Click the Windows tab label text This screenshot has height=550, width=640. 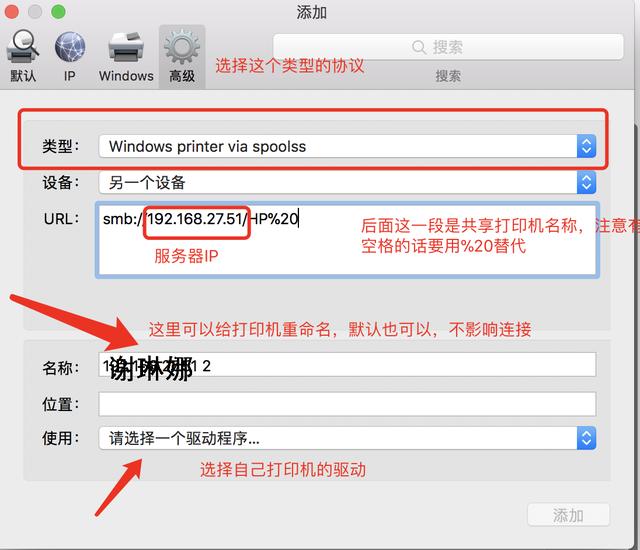coord(126,76)
